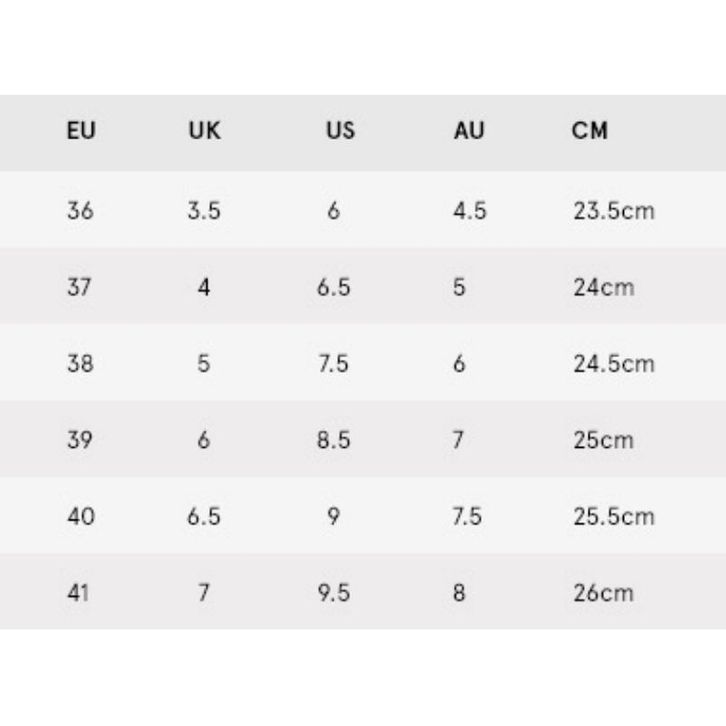Click the 23.5cm measurement cell
The width and height of the screenshot is (726, 726).
point(614,211)
